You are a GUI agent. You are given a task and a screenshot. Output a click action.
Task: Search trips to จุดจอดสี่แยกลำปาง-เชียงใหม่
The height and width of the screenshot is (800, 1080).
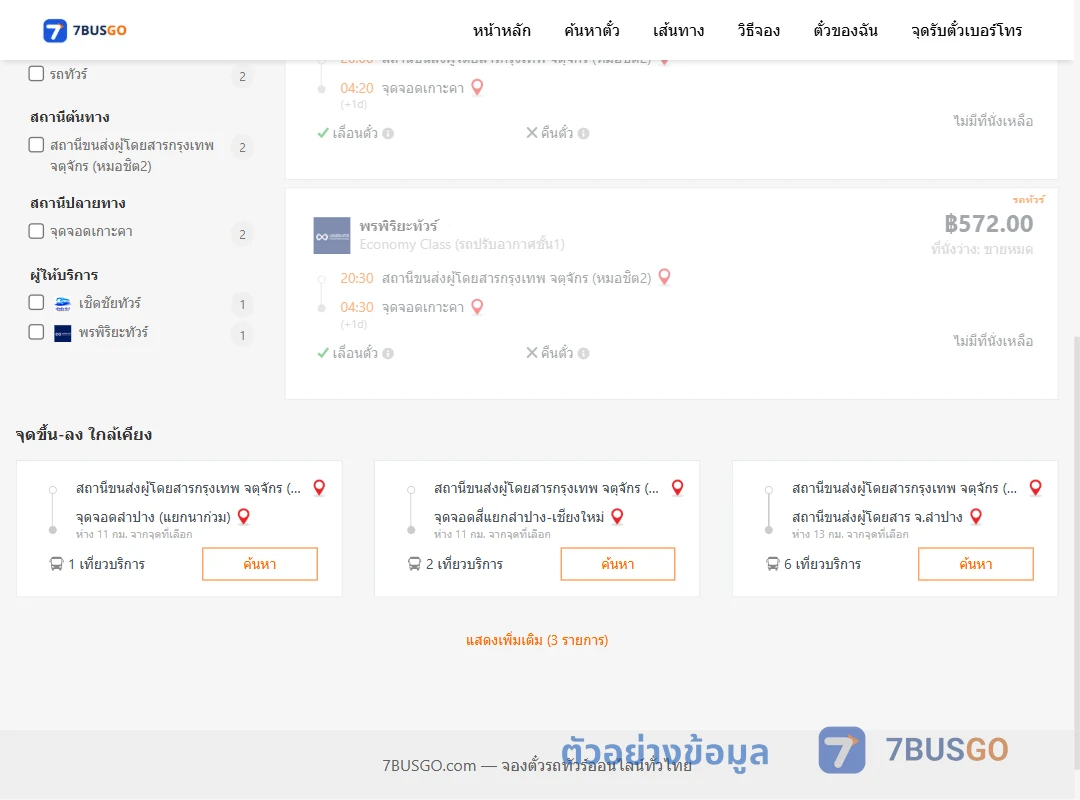(618, 564)
